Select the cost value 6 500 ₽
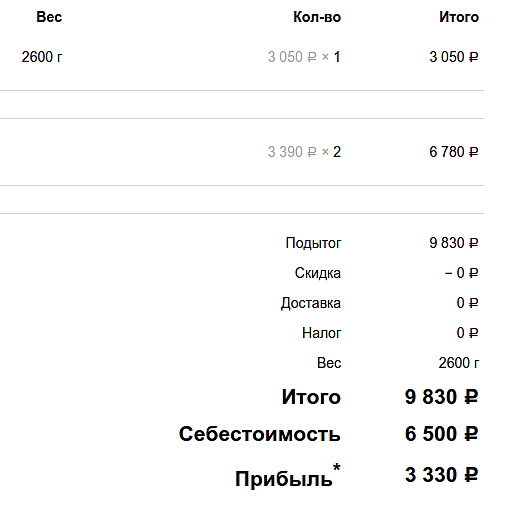The height and width of the screenshot is (526, 508). [441, 434]
